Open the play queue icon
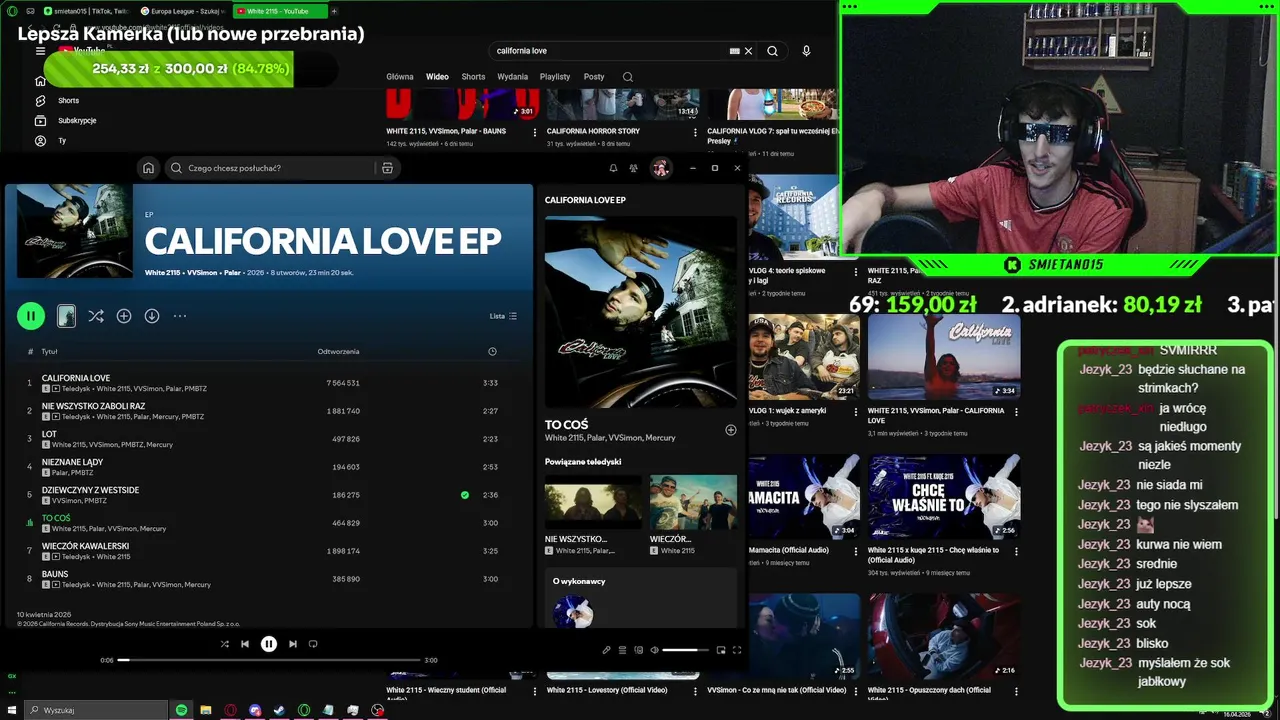The image size is (1280, 720). [622, 650]
